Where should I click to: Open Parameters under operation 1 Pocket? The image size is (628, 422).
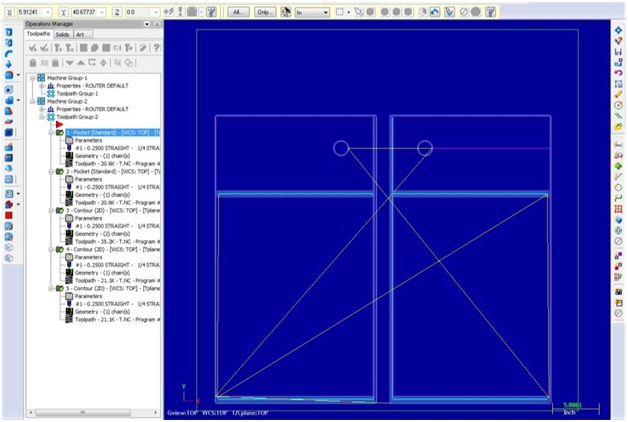88,141
